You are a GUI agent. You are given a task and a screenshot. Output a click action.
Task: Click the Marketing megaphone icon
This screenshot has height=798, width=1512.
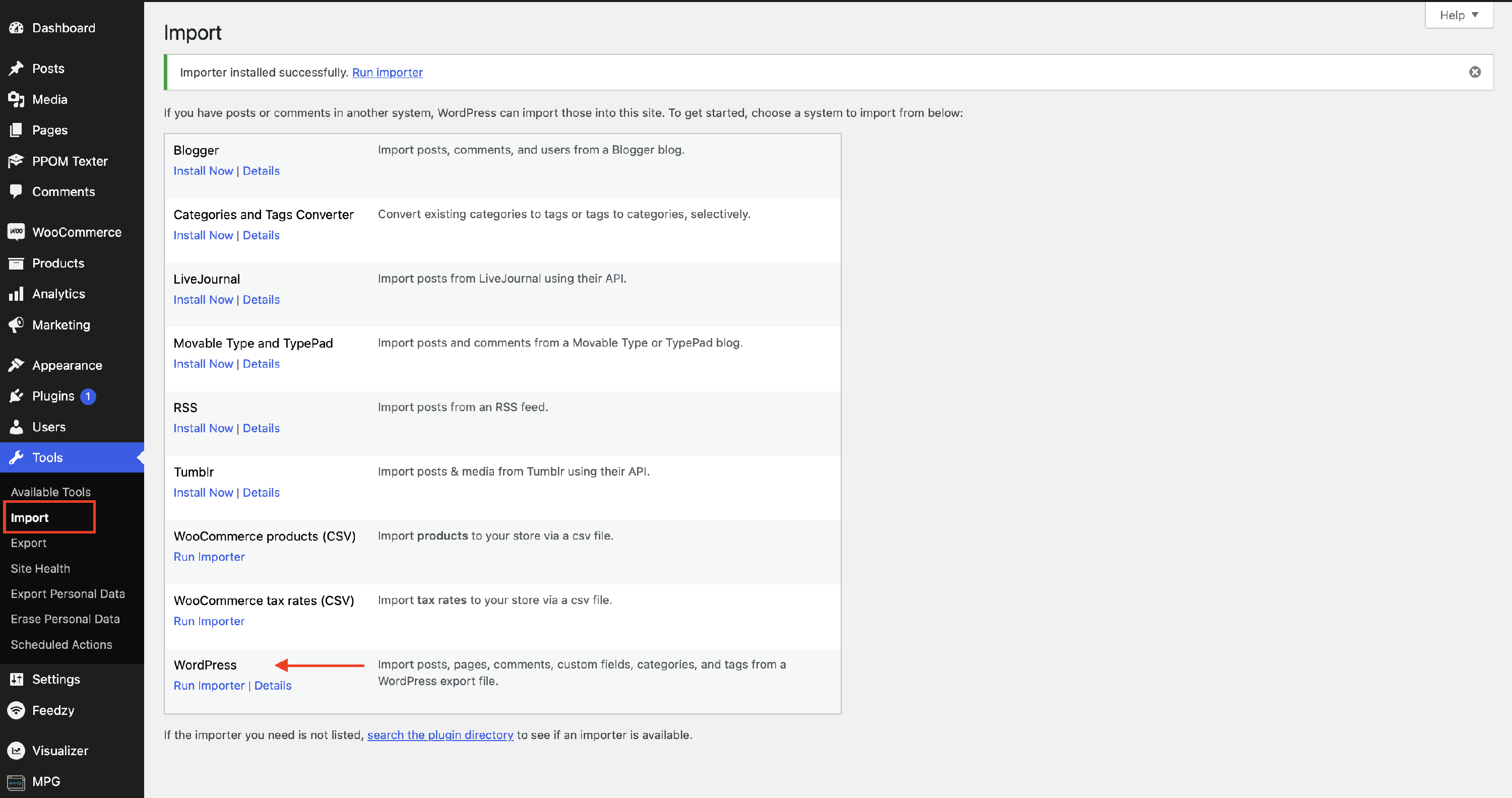pos(17,324)
